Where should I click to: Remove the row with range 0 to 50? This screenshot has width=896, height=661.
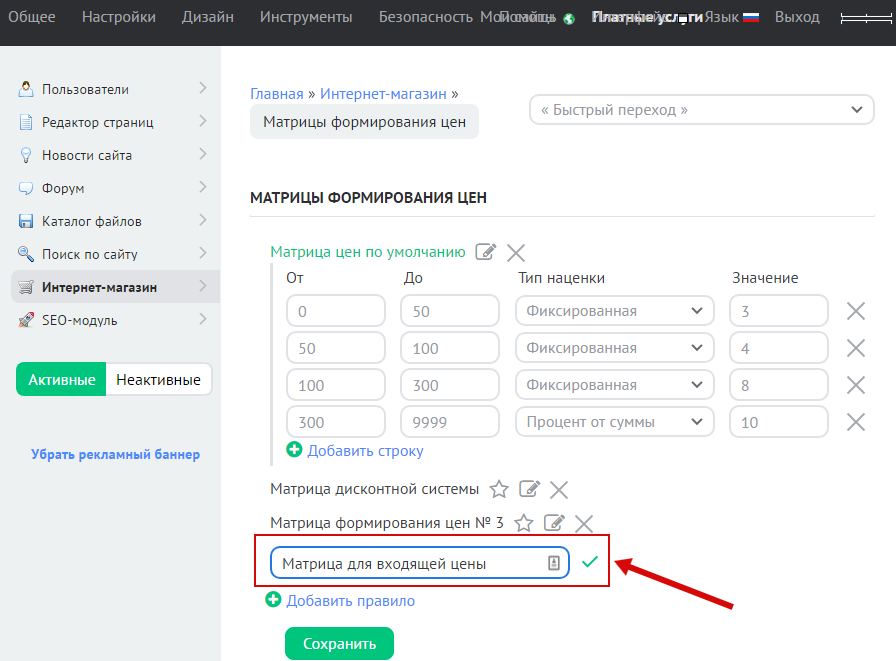(x=856, y=311)
